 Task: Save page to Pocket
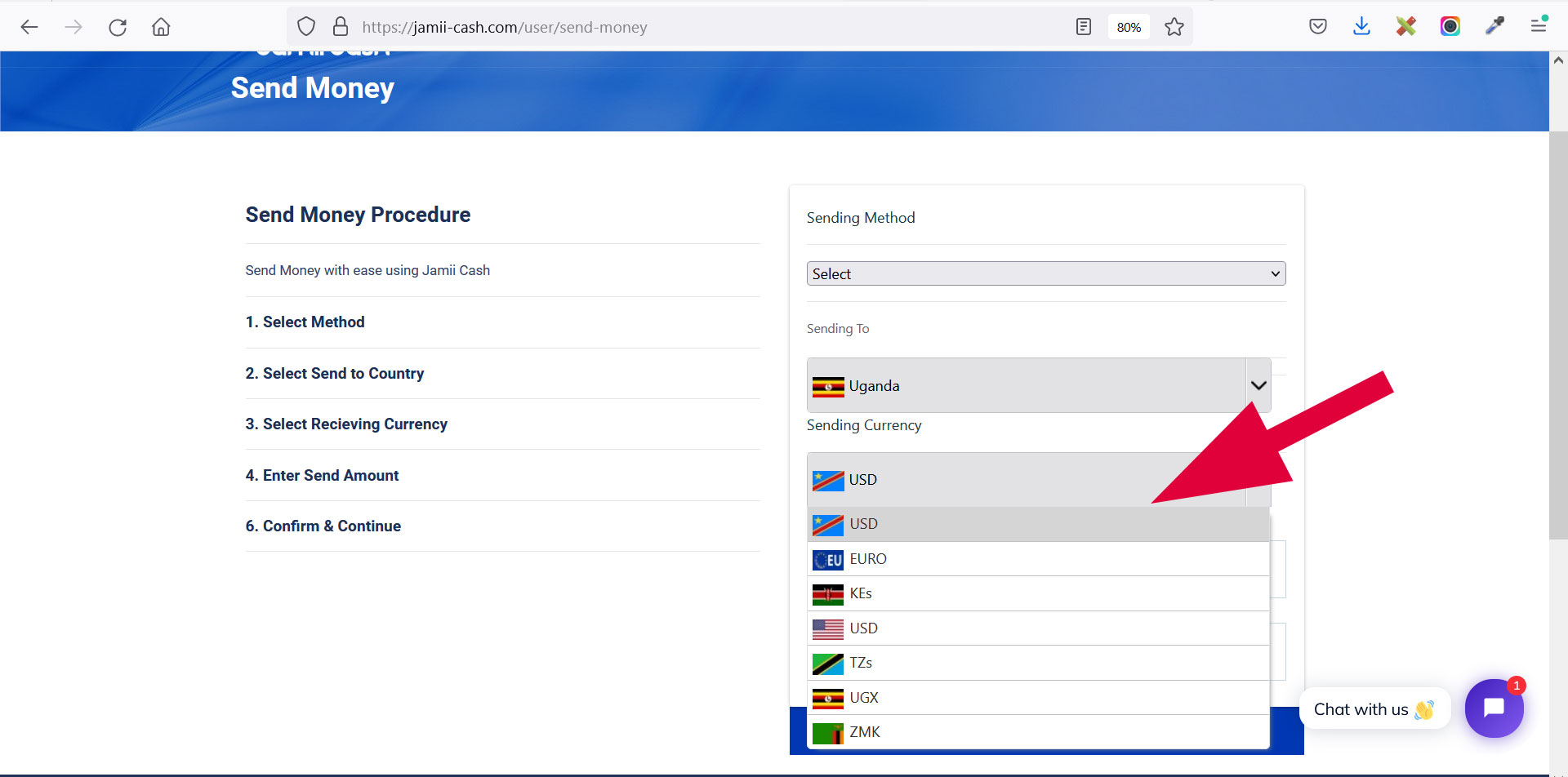pos(1317,27)
